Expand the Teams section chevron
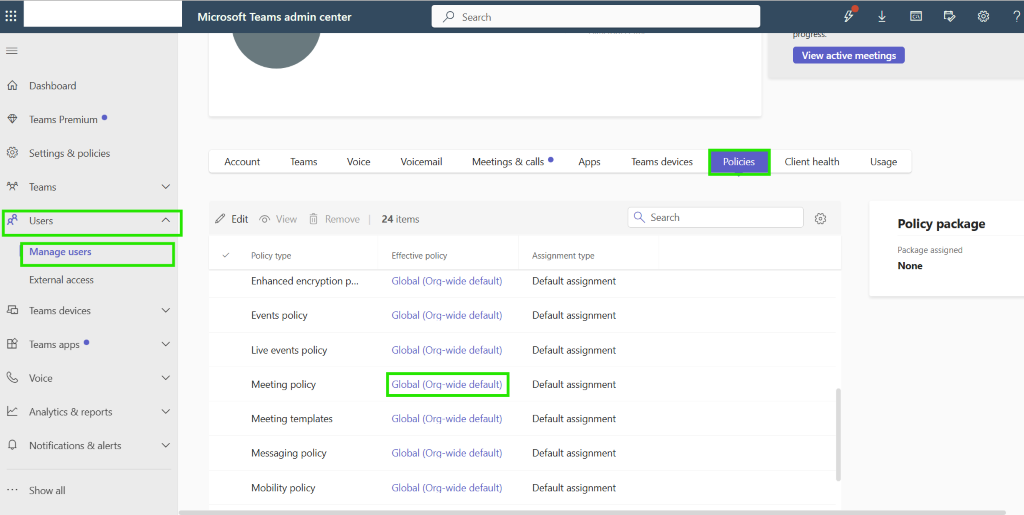Screen dimensions: 1024x515 pyautogui.click(x=166, y=187)
